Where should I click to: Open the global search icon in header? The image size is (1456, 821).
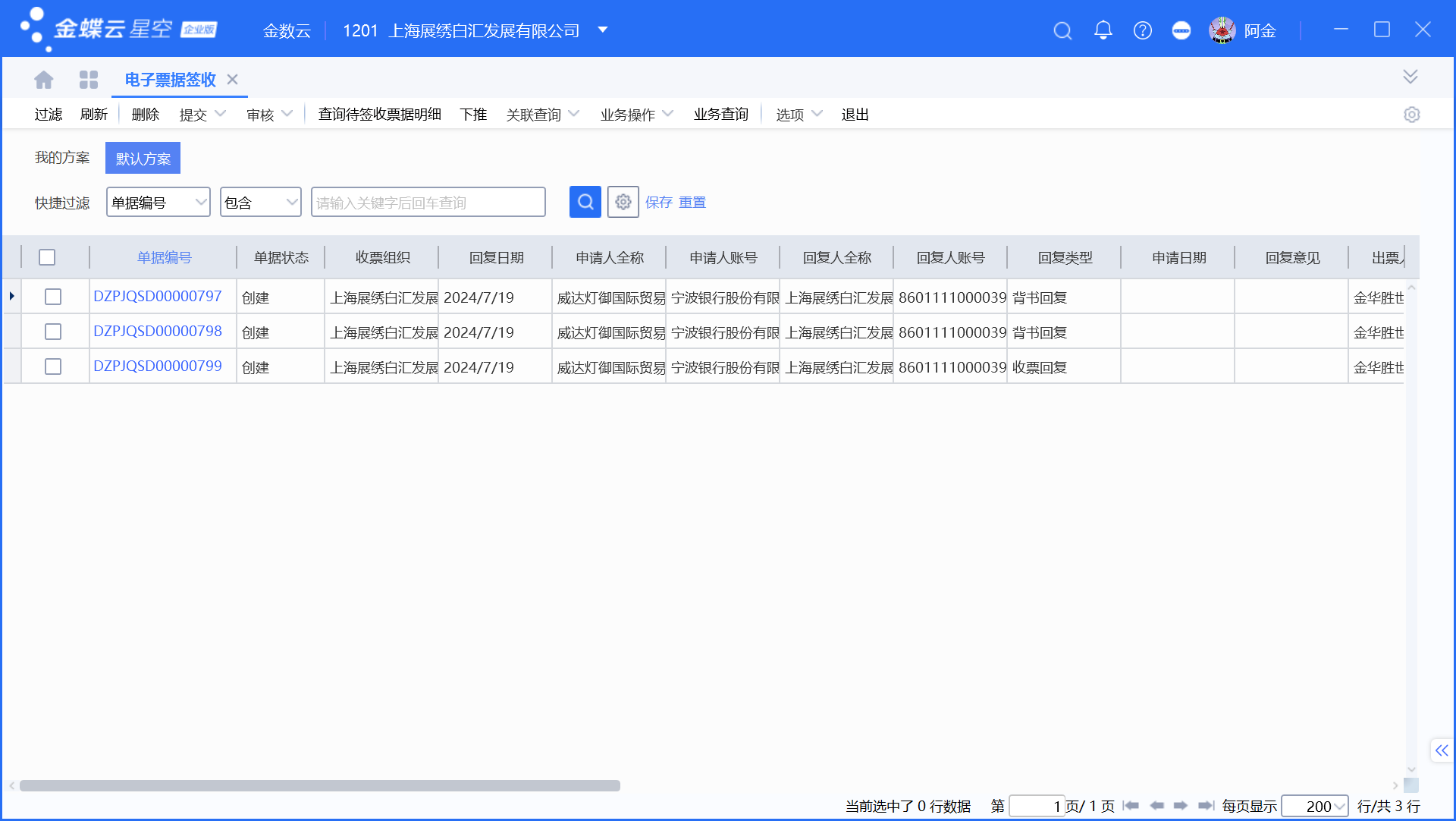1063,30
